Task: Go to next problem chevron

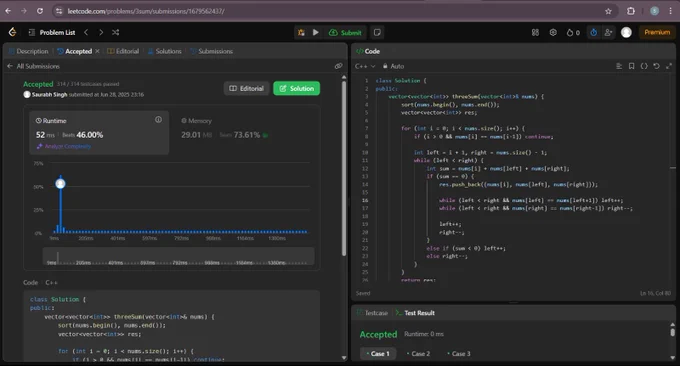Action: (x=101, y=33)
